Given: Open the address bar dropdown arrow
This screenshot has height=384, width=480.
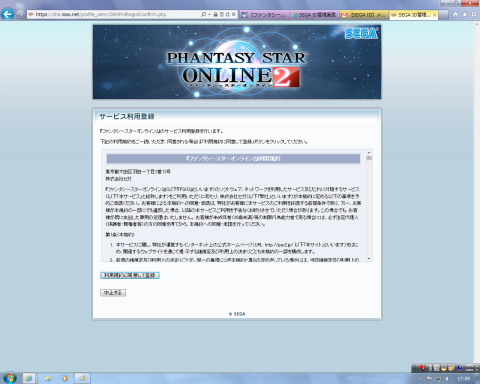Looking at the screenshot, I should tap(209, 14).
